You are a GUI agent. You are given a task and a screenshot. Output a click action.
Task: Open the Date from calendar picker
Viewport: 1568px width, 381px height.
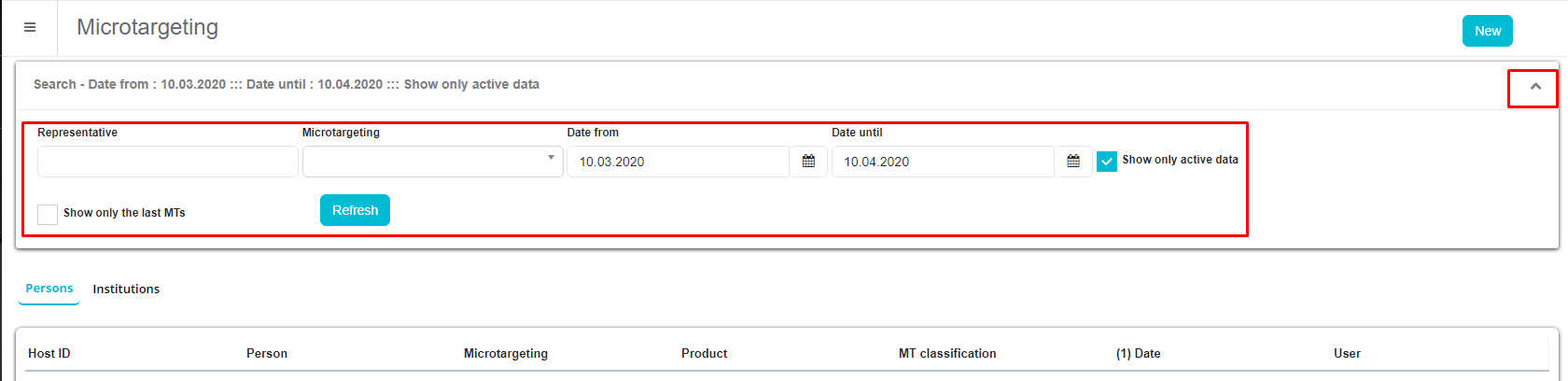click(x=808, y=162)
